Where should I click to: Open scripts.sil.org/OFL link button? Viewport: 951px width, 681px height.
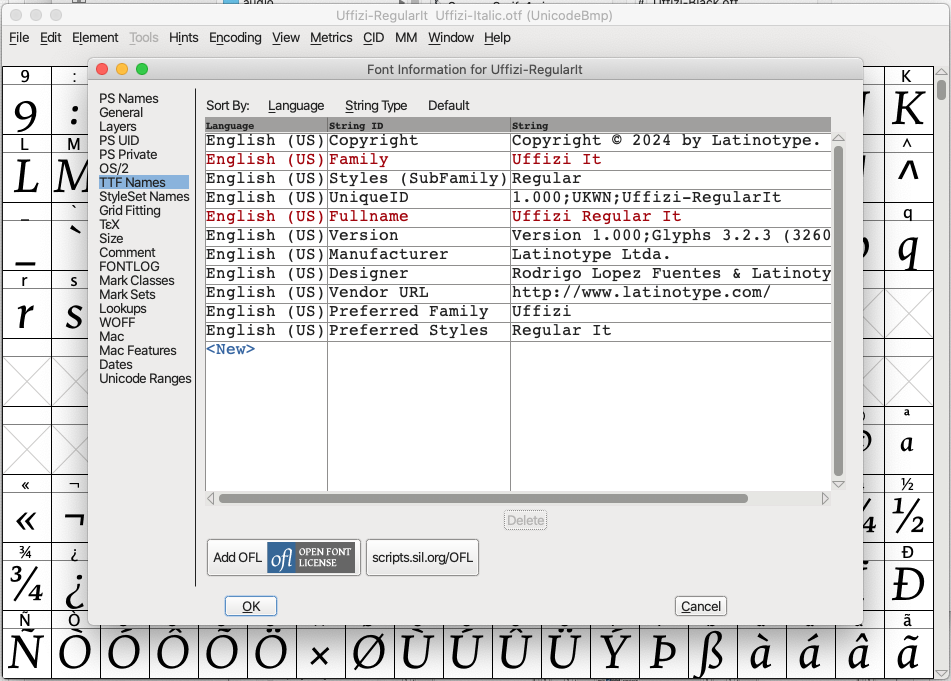[x=422, y=557]
